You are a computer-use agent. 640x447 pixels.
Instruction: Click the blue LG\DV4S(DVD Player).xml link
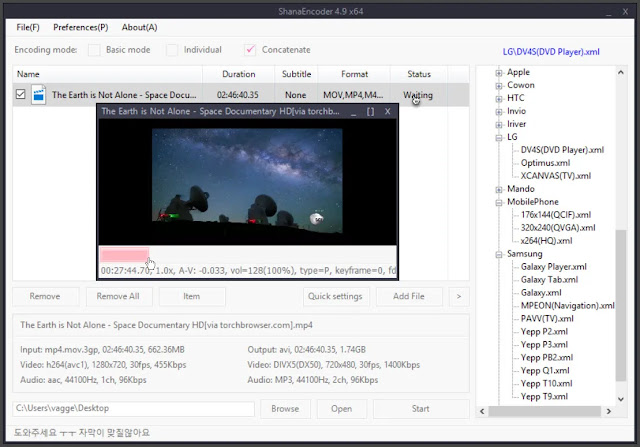click(551, 52)
